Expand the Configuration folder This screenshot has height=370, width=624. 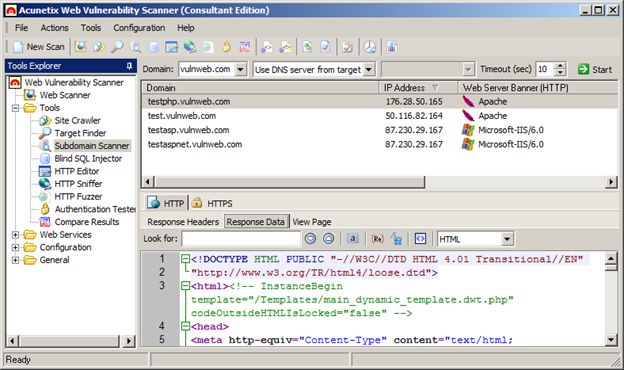[15, 247]
